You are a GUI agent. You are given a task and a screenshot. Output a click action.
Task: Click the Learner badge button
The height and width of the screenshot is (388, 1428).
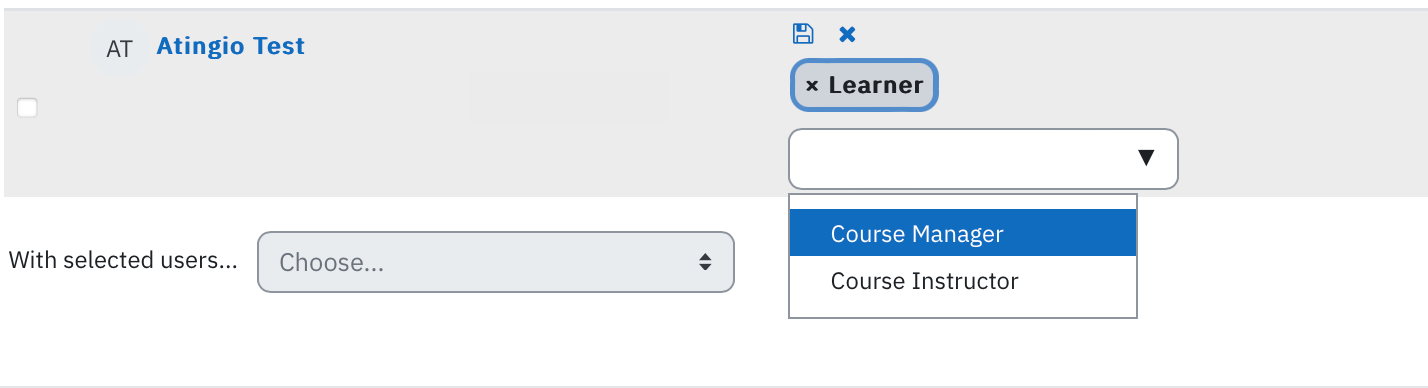(864, 86)
